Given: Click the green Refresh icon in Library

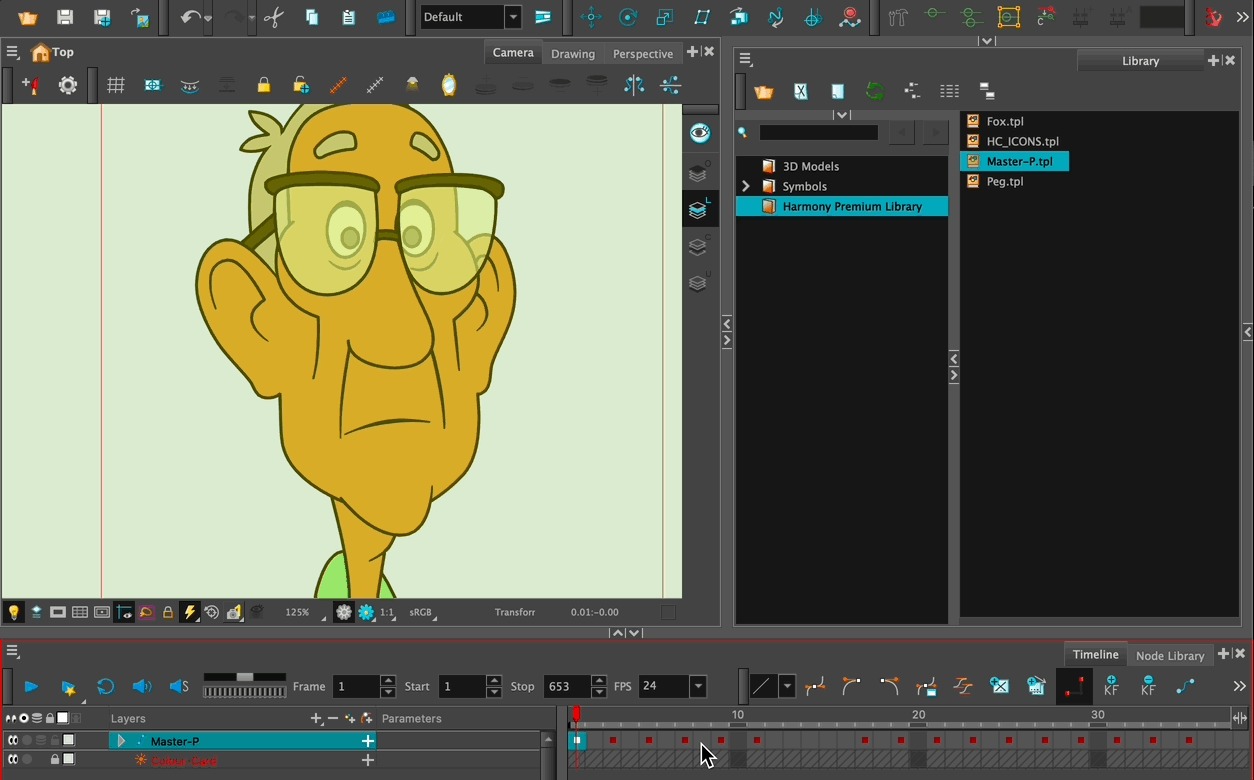Looking at the screenshot, I should coord(875,91).
